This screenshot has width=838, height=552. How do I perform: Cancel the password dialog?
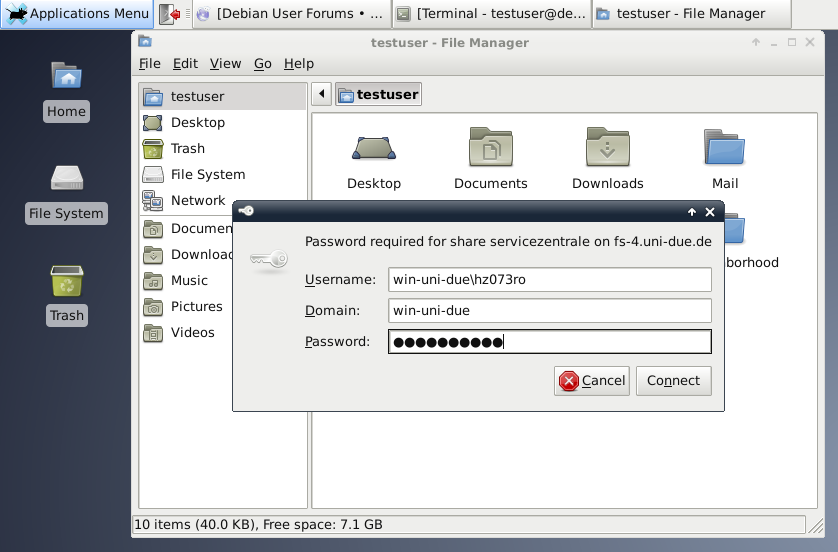tap(592, 381)
